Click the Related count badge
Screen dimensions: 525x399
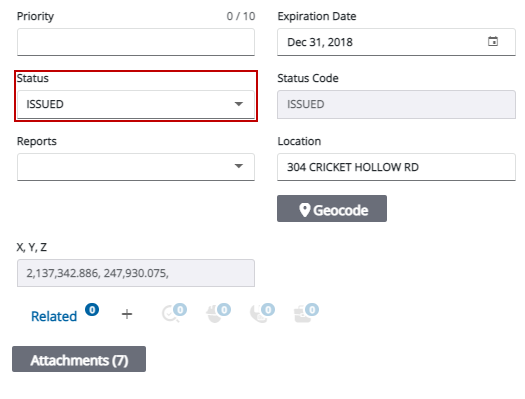pyautogui.click(x=92, y=310)
